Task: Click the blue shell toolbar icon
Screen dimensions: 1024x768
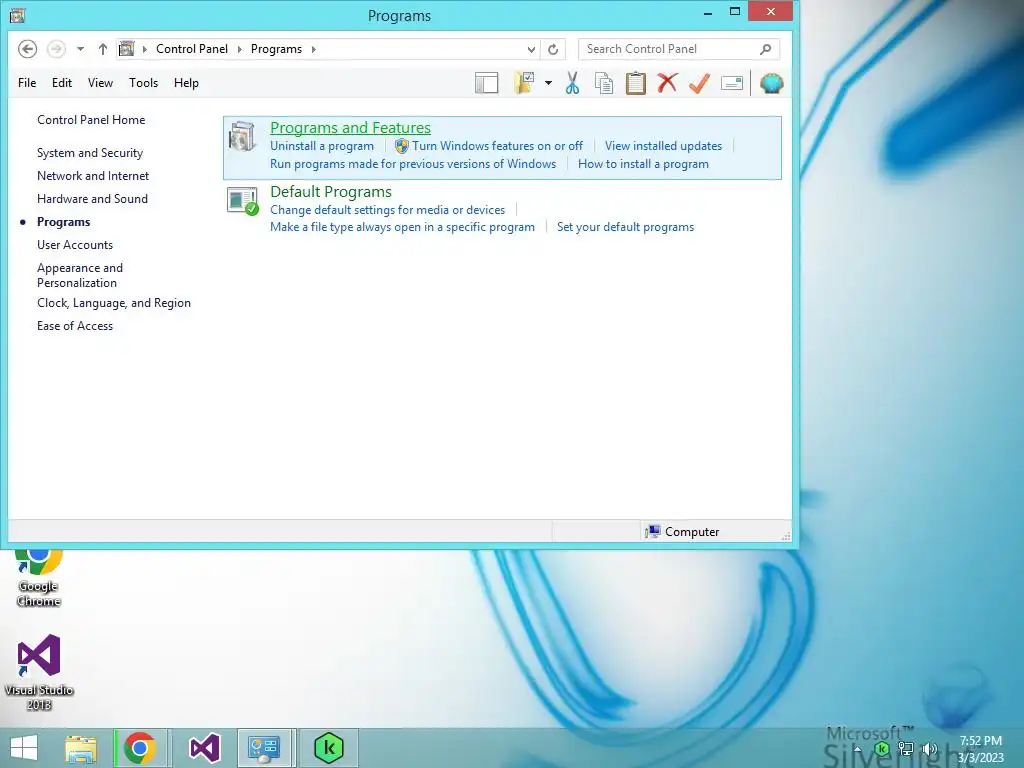Action: click(771, 83)
